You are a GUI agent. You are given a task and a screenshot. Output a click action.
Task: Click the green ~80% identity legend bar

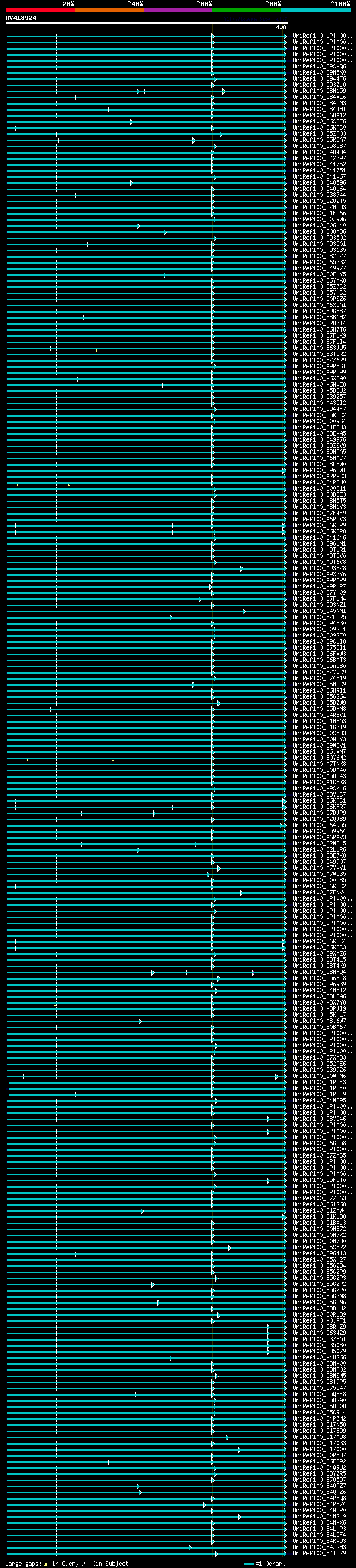point(247,10)
